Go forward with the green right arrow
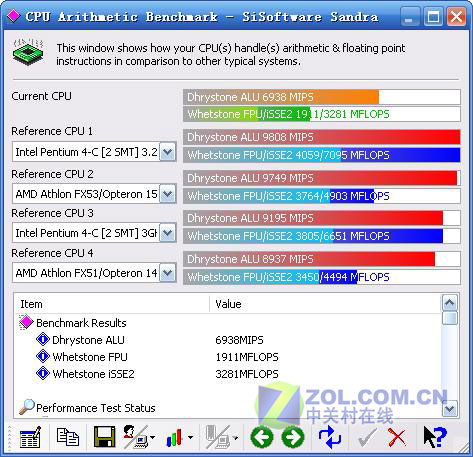 coord(293,437)
